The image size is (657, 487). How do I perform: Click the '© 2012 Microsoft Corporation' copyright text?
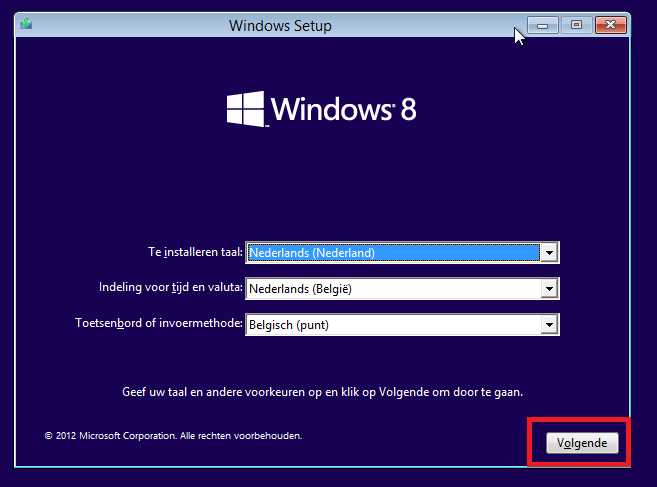pos(173,436)
